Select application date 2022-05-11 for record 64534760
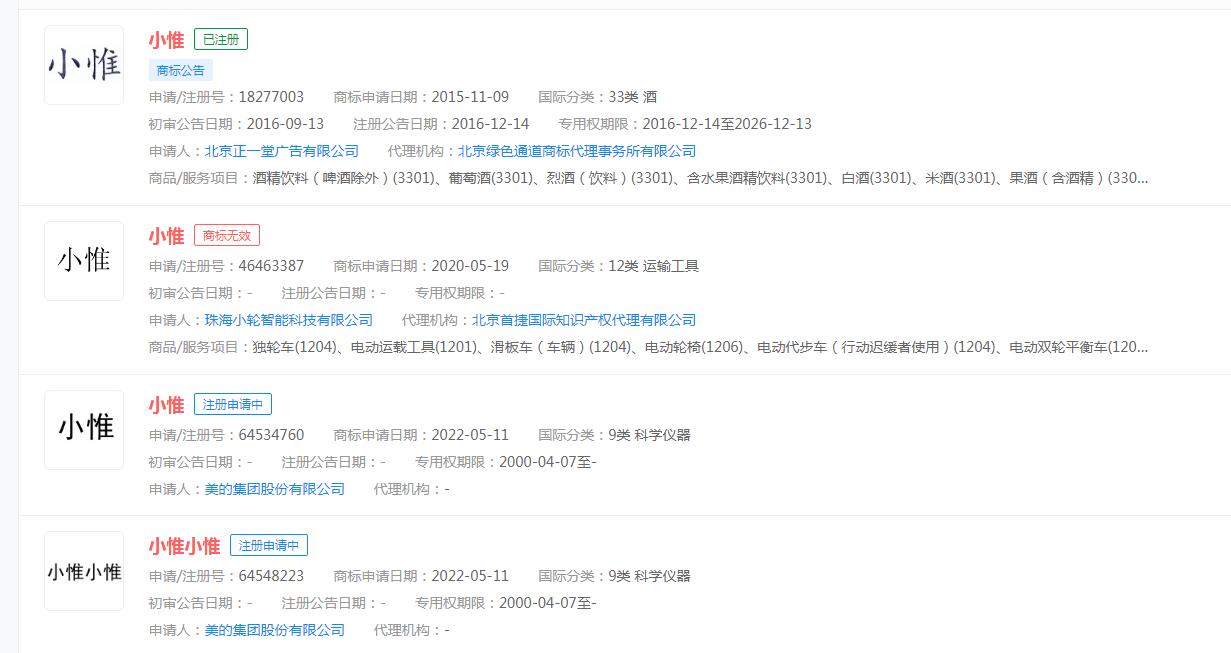This screenshot has width=1231, height=653. [470, 435]
